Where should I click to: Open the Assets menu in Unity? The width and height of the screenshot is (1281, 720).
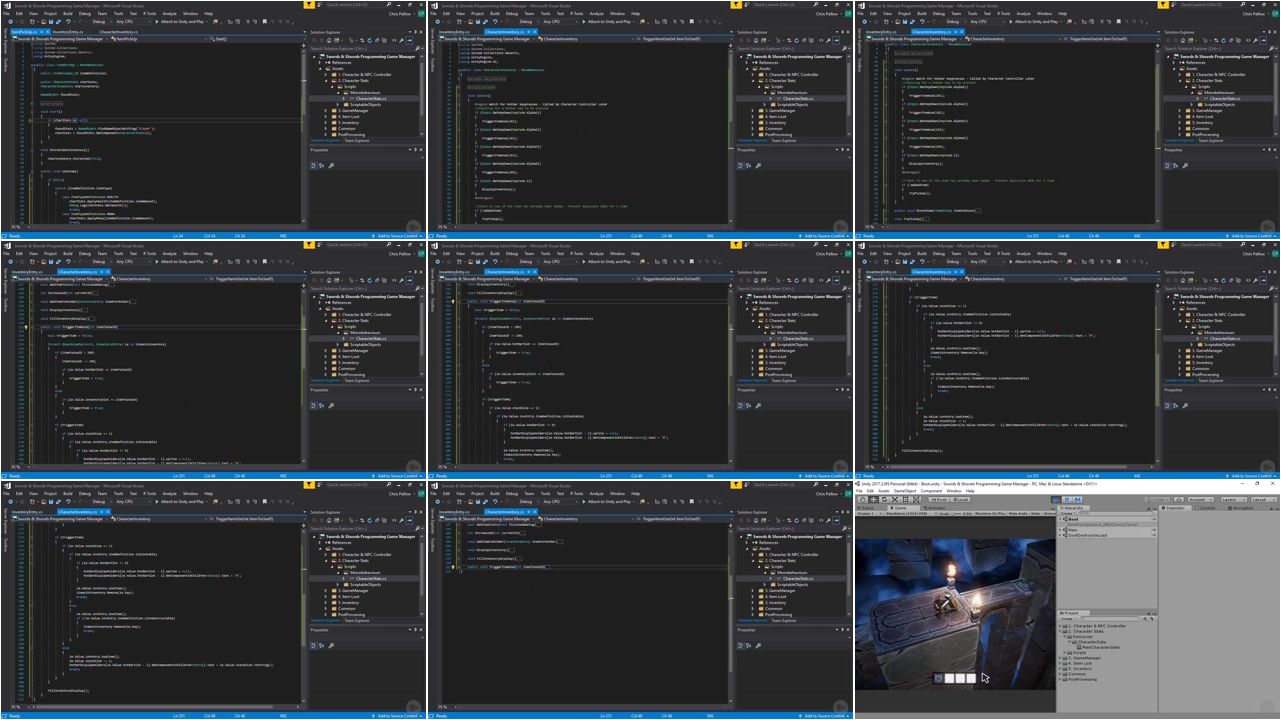pyautogui.click(x=883, y=491)
